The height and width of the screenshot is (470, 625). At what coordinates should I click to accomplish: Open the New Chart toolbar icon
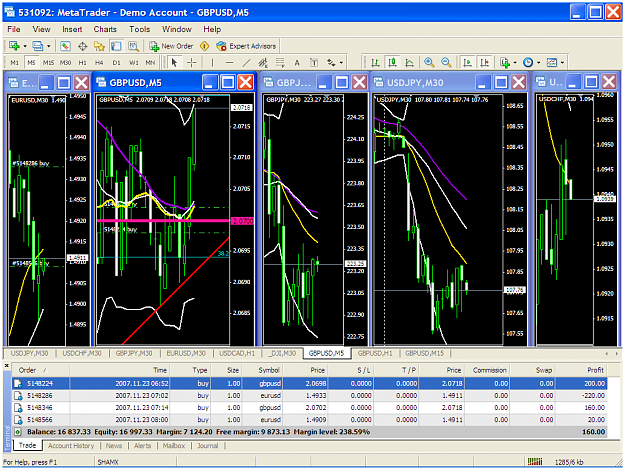pos(14,46)
